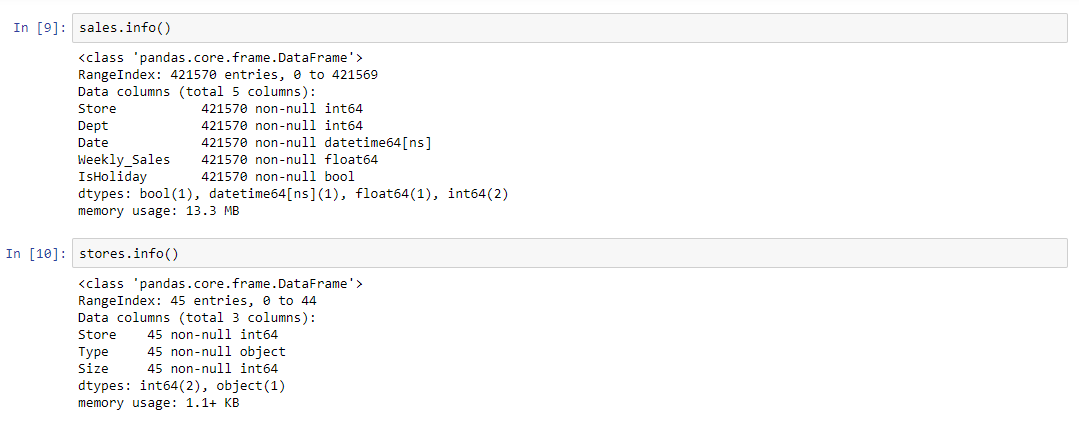Click the IsHoliday bool output row

[x=216, y=177]
